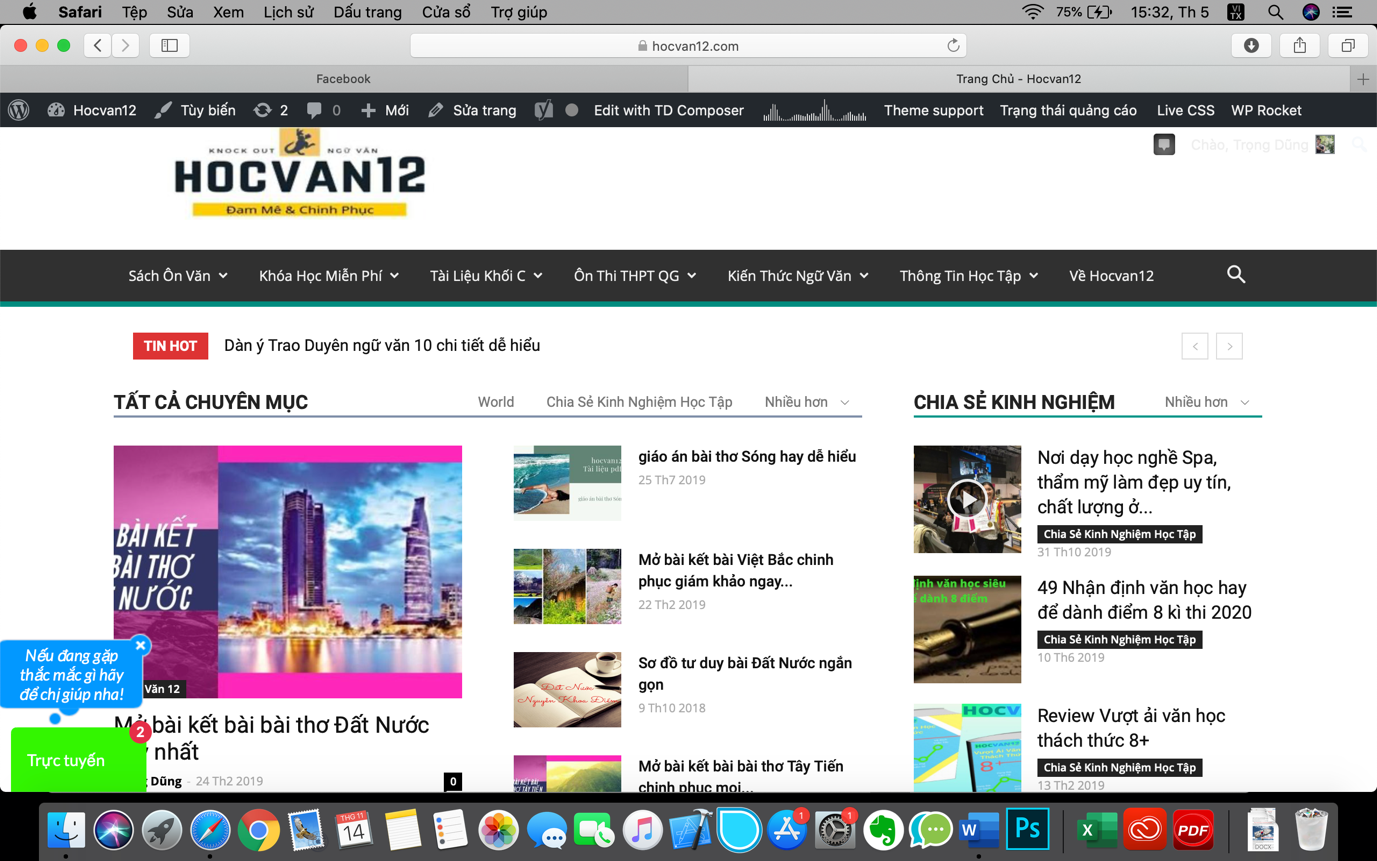
Task: Open the Về Hocvan12 page
Action: (1111, 276)
